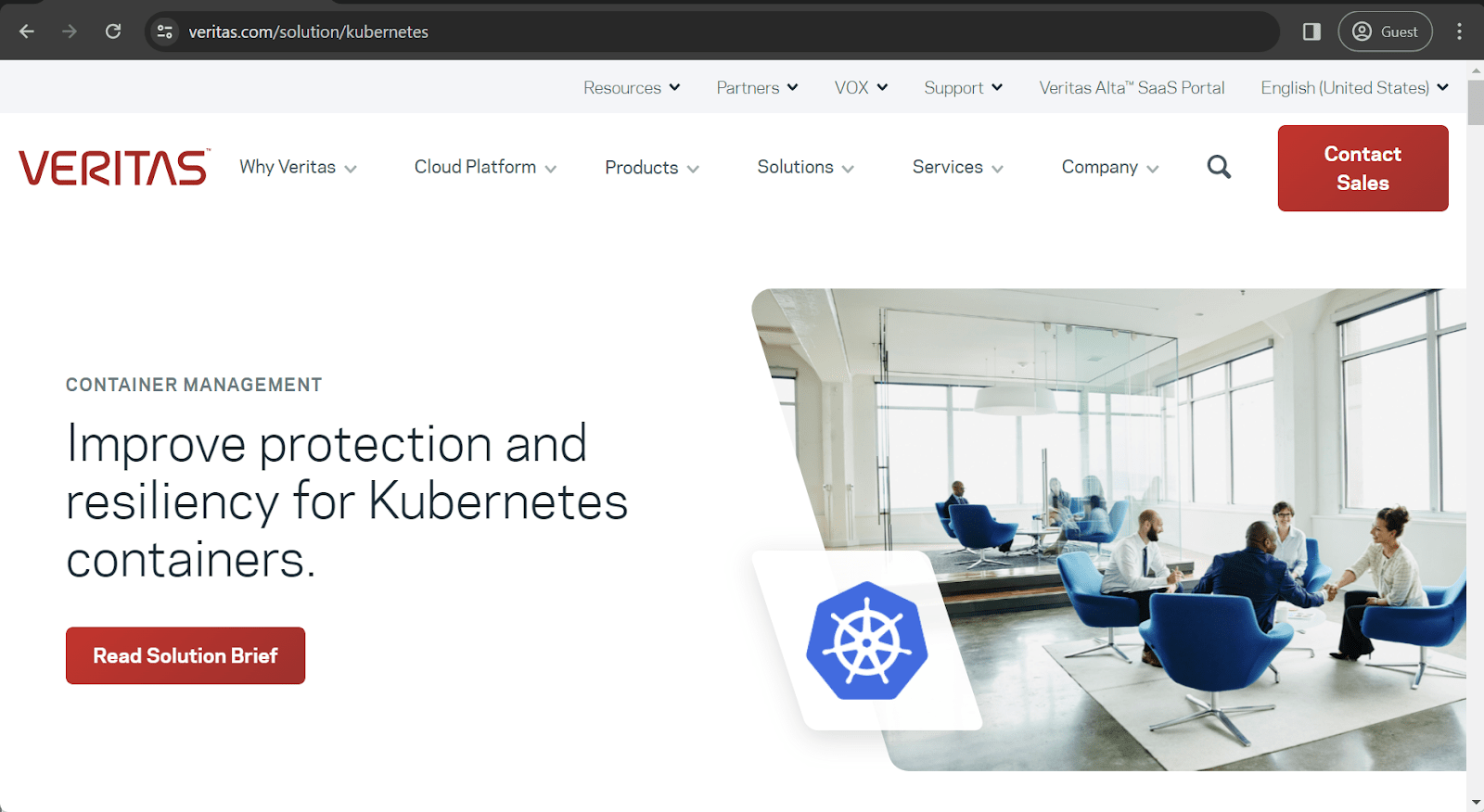Click the Contact Sales button
The width and height of the screenshot is (1484, 812).
(x=1362, y=168)
